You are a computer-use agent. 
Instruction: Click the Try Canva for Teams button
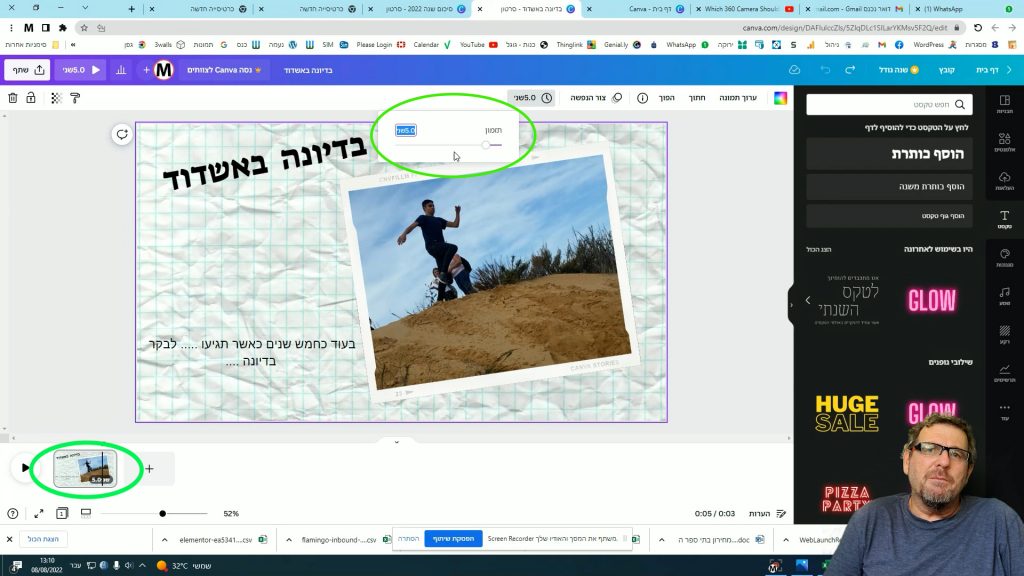point(224,70)
